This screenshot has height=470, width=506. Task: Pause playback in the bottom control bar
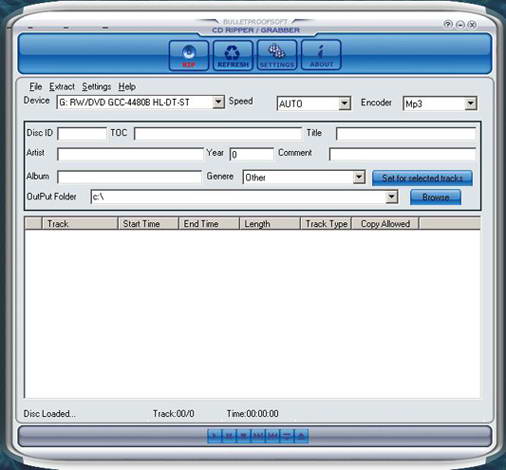point(229,436)
